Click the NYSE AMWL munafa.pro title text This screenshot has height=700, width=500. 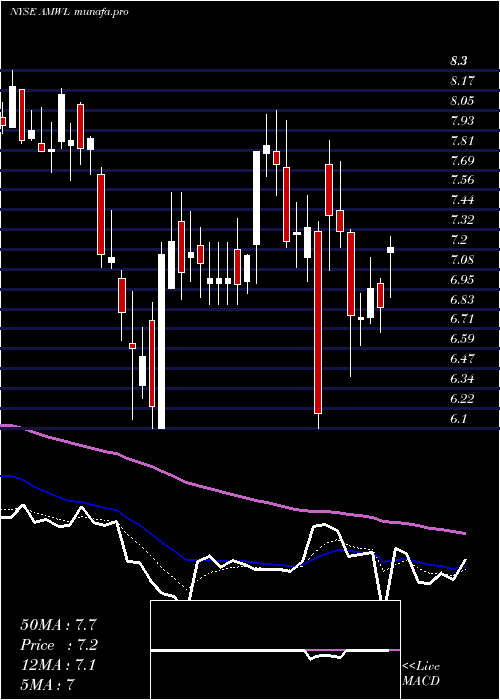pos(69,12)
